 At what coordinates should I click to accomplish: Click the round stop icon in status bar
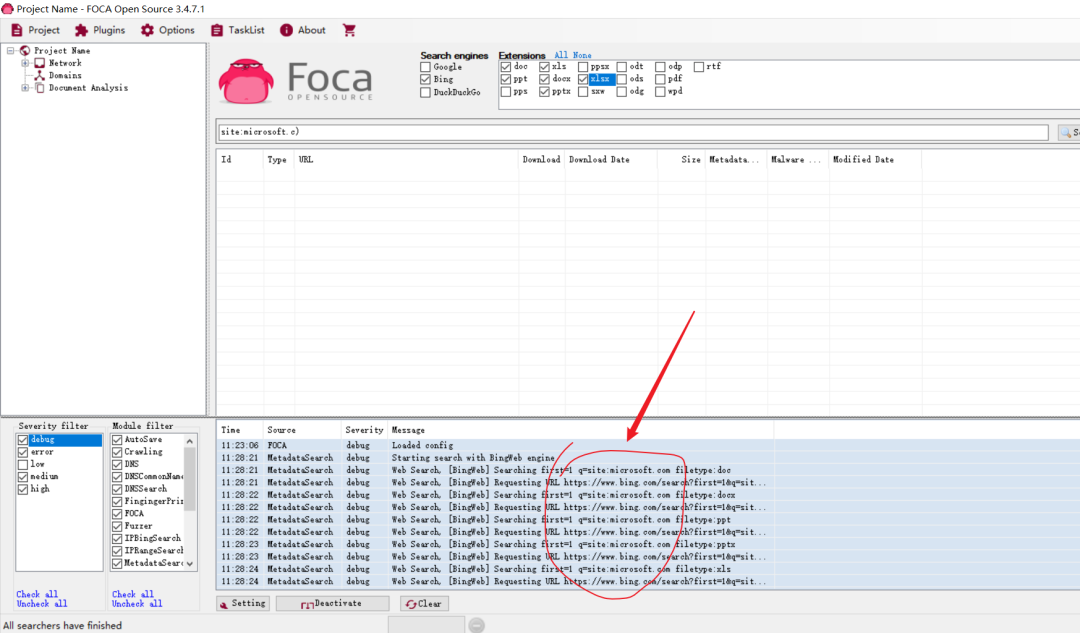click(477, 625)
